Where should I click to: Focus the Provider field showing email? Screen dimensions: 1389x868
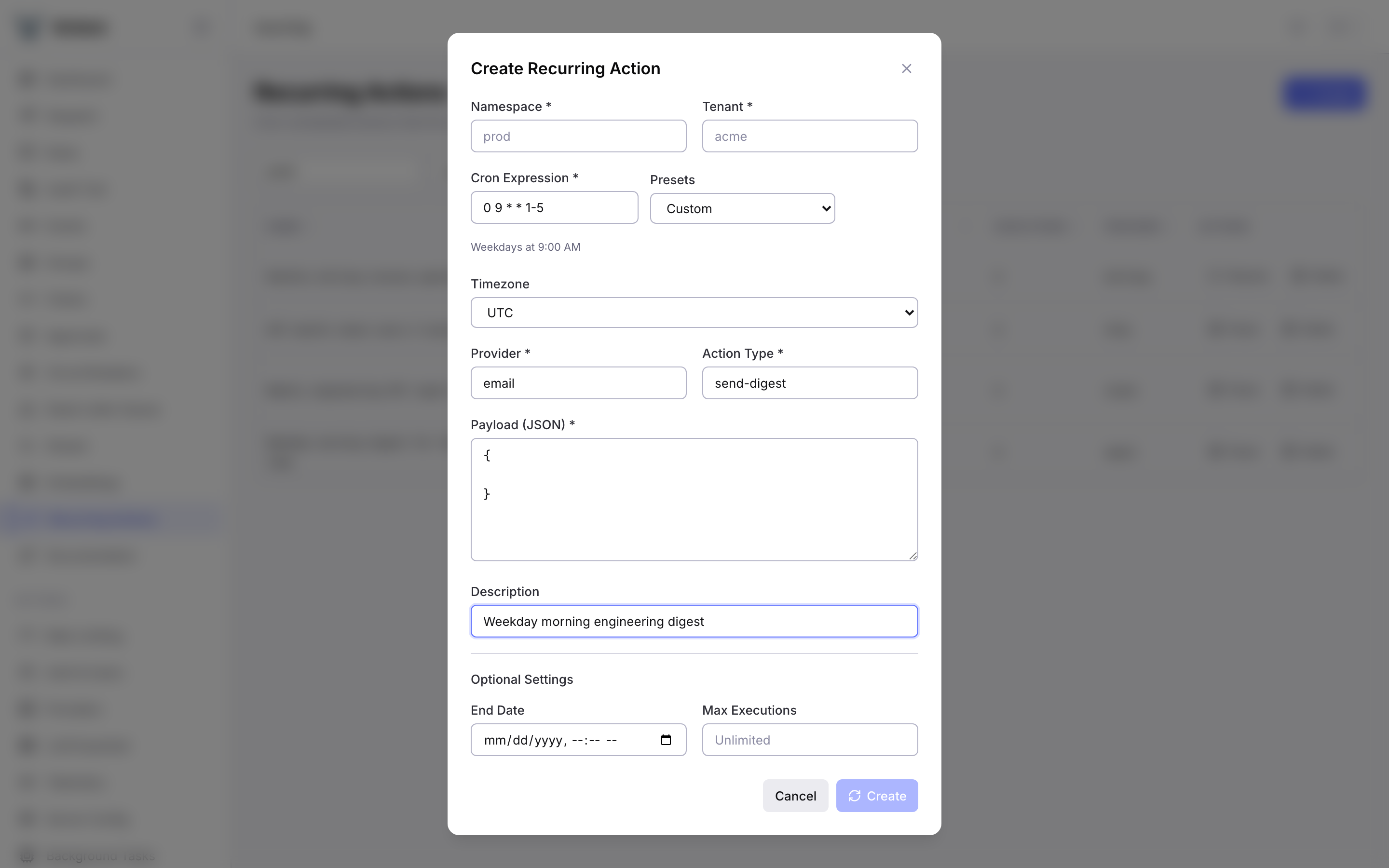[x=577, y=383]
